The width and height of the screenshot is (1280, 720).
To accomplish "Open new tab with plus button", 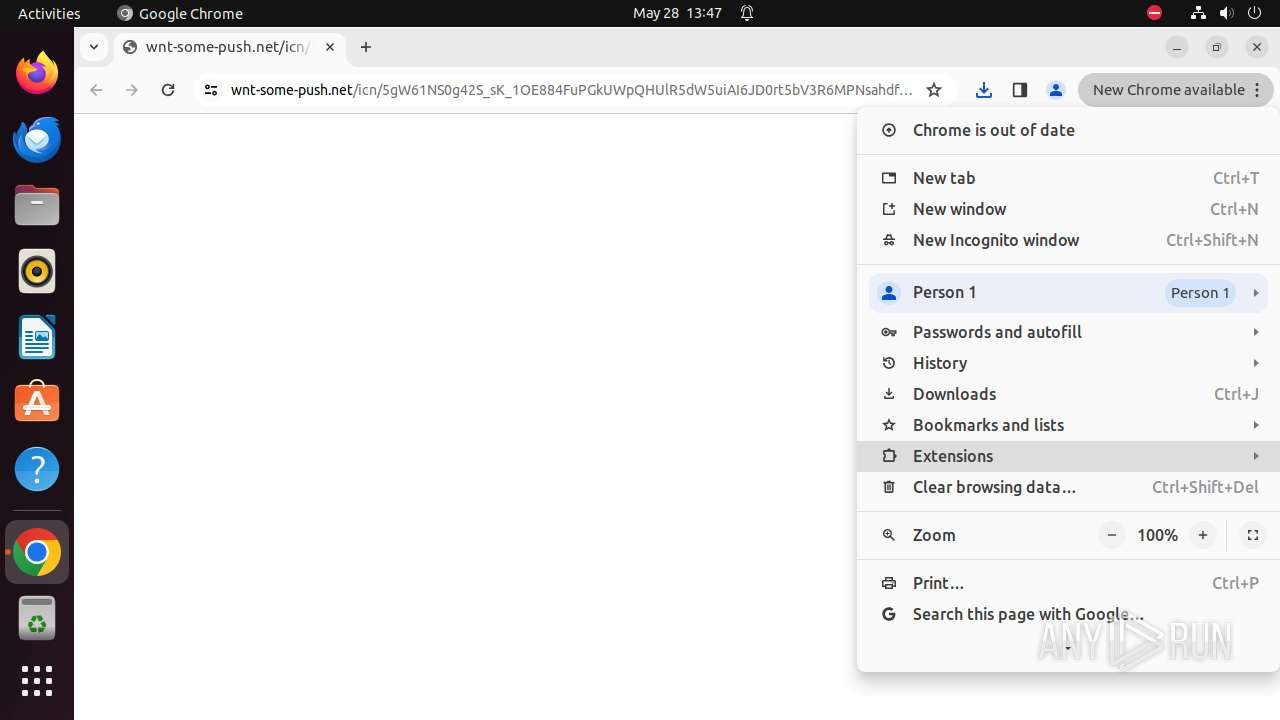I will 366,47.
